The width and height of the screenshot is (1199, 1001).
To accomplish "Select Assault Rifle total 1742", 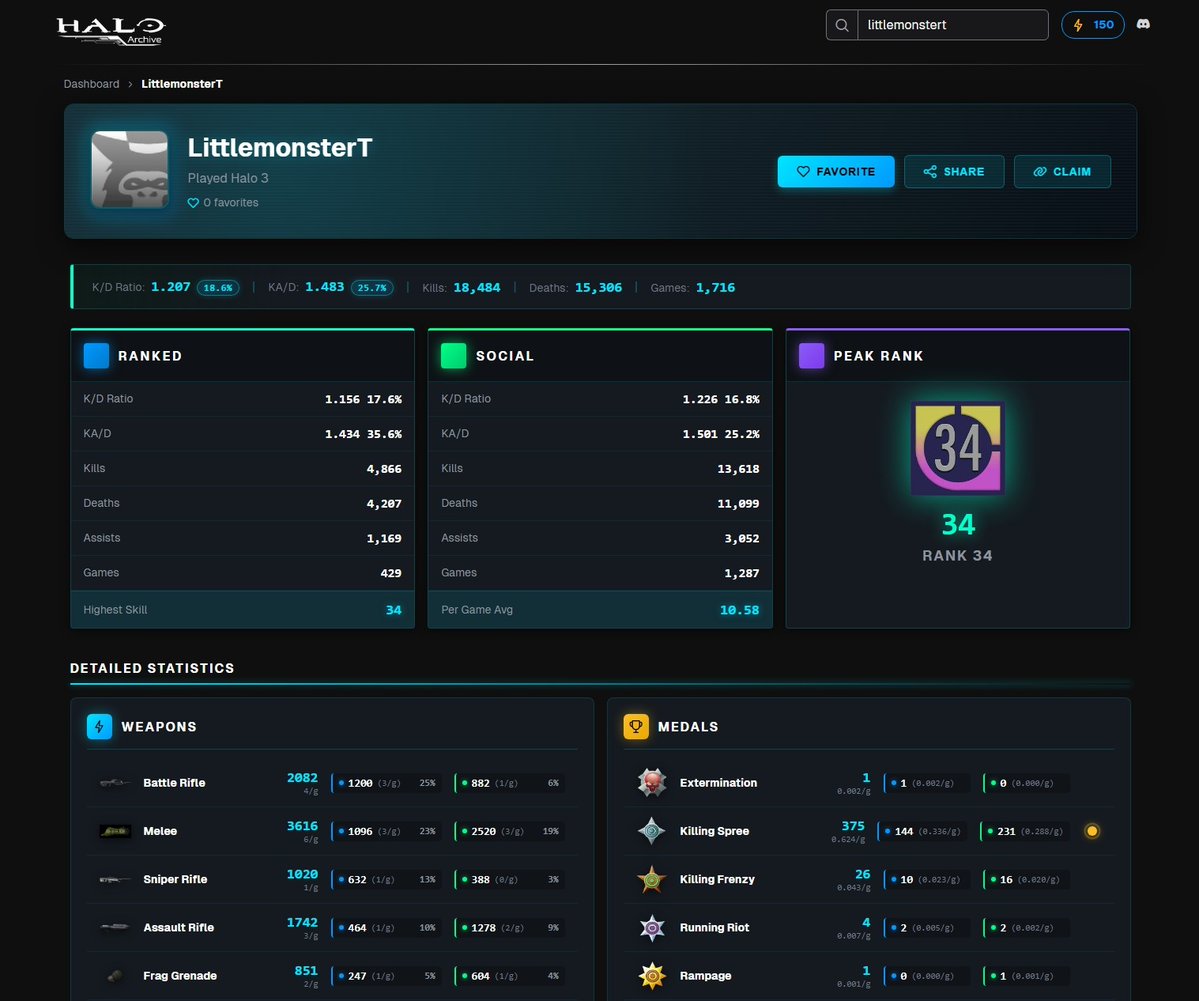I will click(302, 922).
